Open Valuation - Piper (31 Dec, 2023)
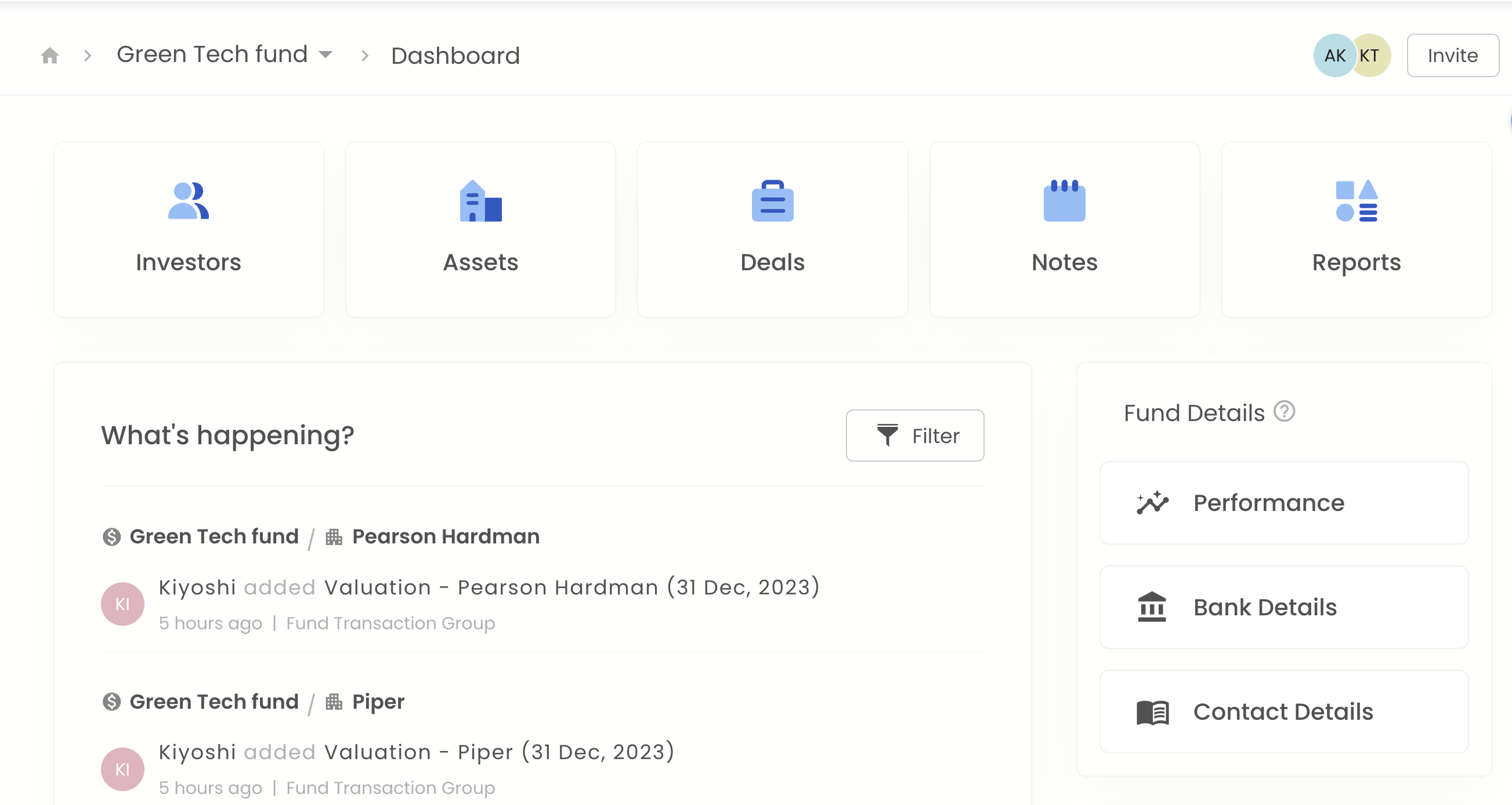This screenshot has height=805, width=1512. [500, 752]
